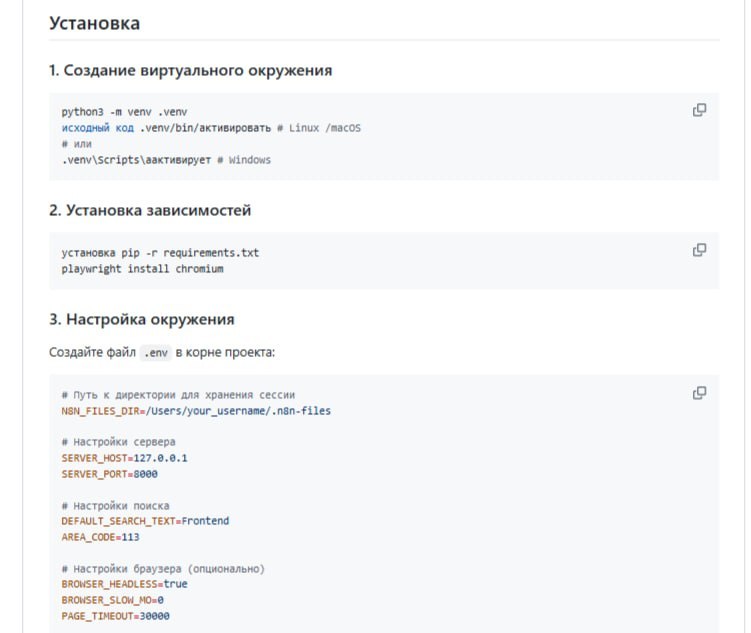The image size is (751, 633).
Task: Click the line 'python3 -m venv .venv'
Action: pyautogui.click(x=124, y=112)
